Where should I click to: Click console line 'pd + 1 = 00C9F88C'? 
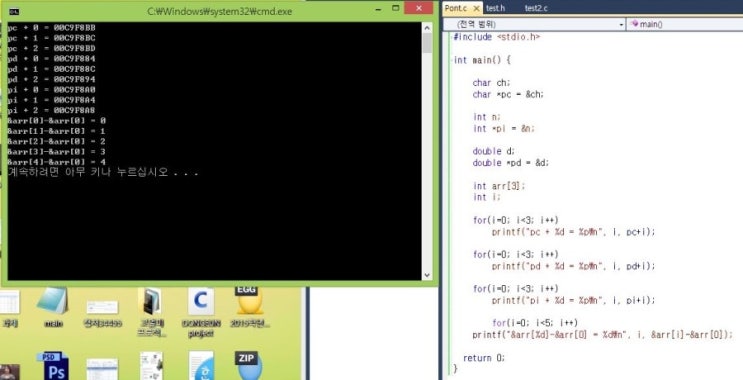pyautogui.click(x=51, y=69)
